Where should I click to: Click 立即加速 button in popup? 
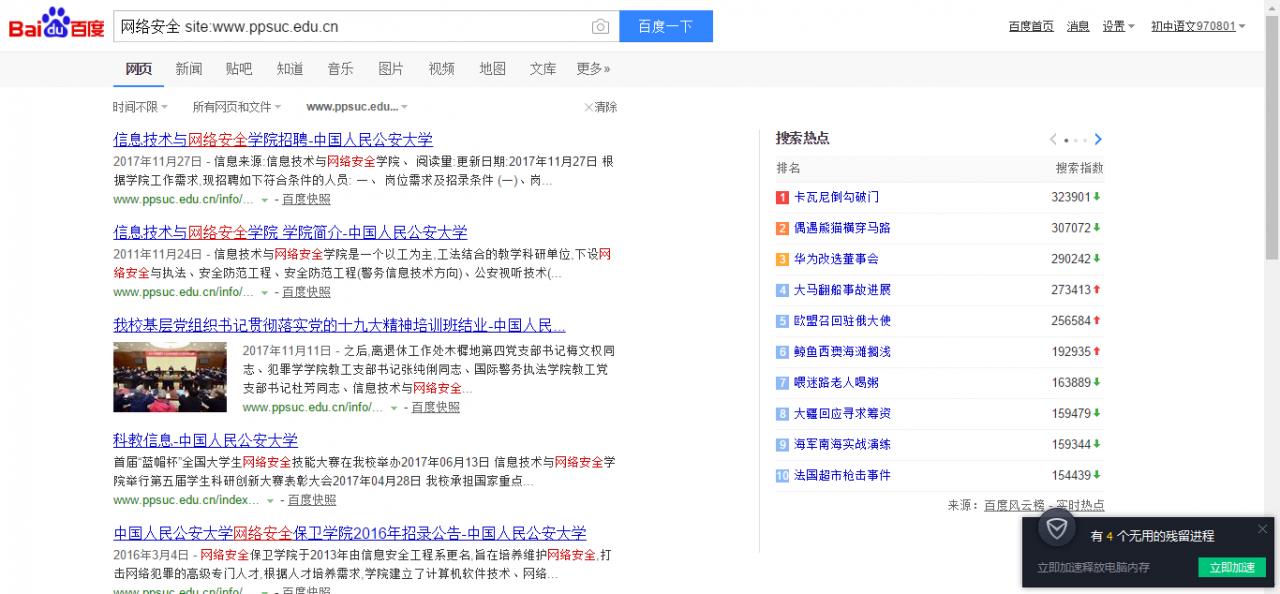pyautogui.click(x=1232, y=567)
